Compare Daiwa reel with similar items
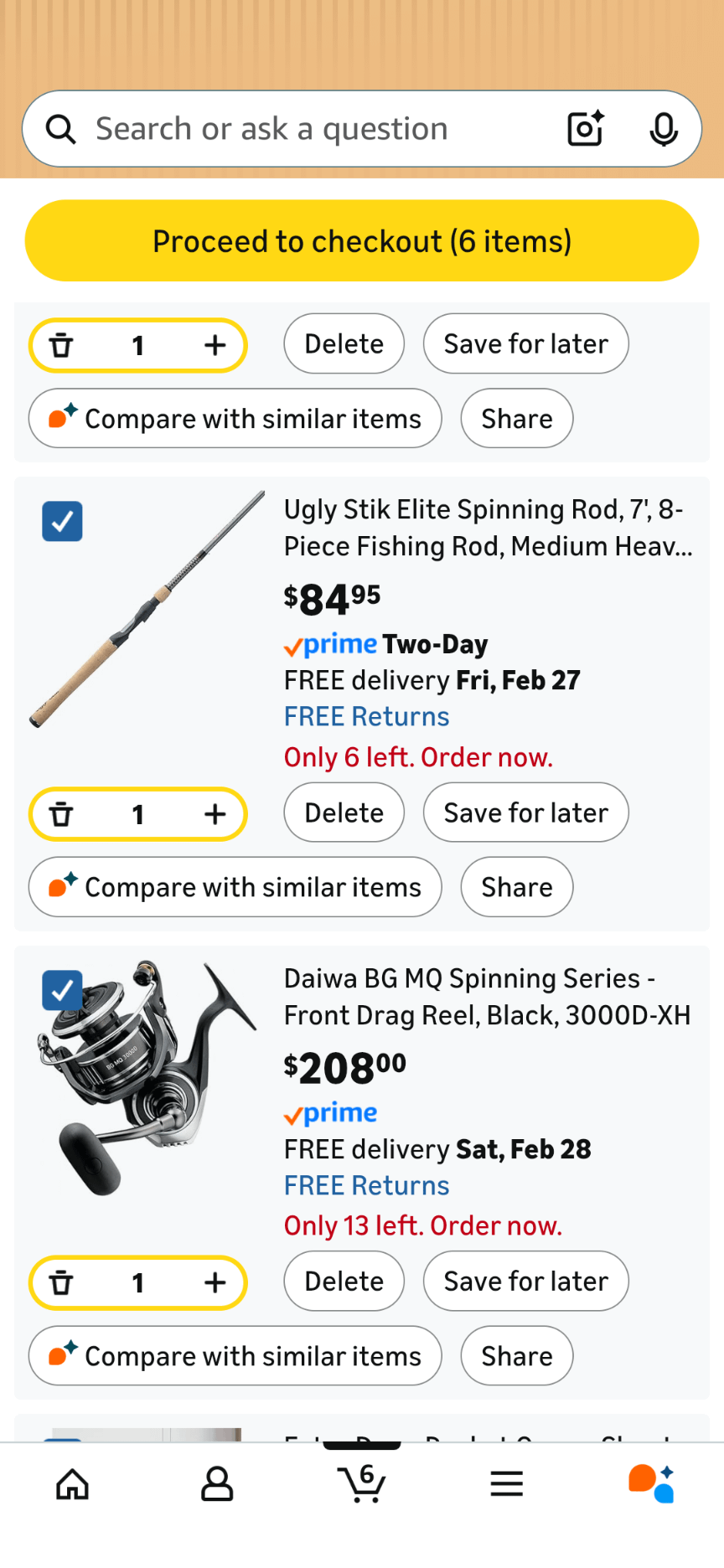This screenshot has width=724, height=1568. click(x=235, y=1356)
